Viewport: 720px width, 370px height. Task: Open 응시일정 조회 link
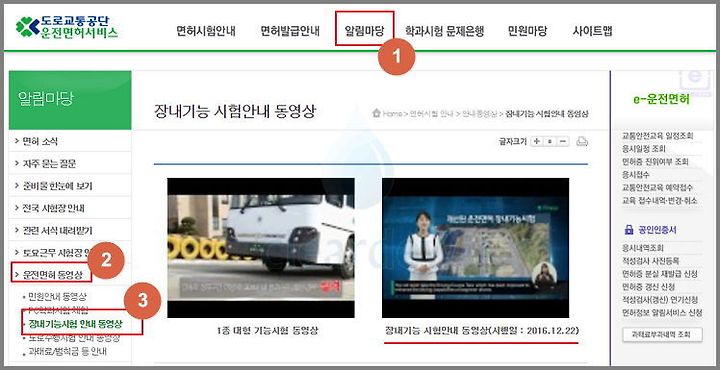(643, 149)
